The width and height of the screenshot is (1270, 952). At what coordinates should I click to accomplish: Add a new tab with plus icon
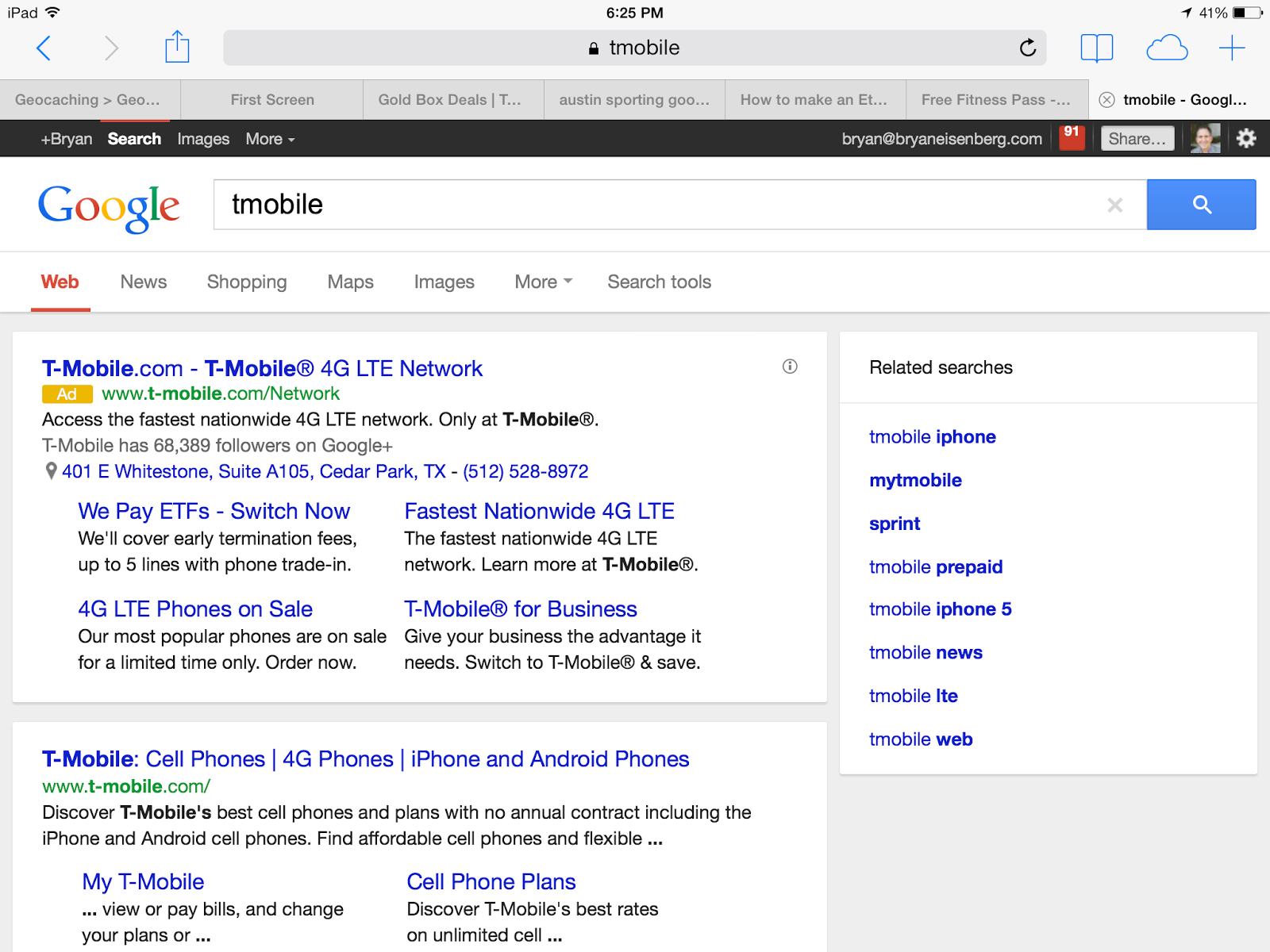point(1232,48)
